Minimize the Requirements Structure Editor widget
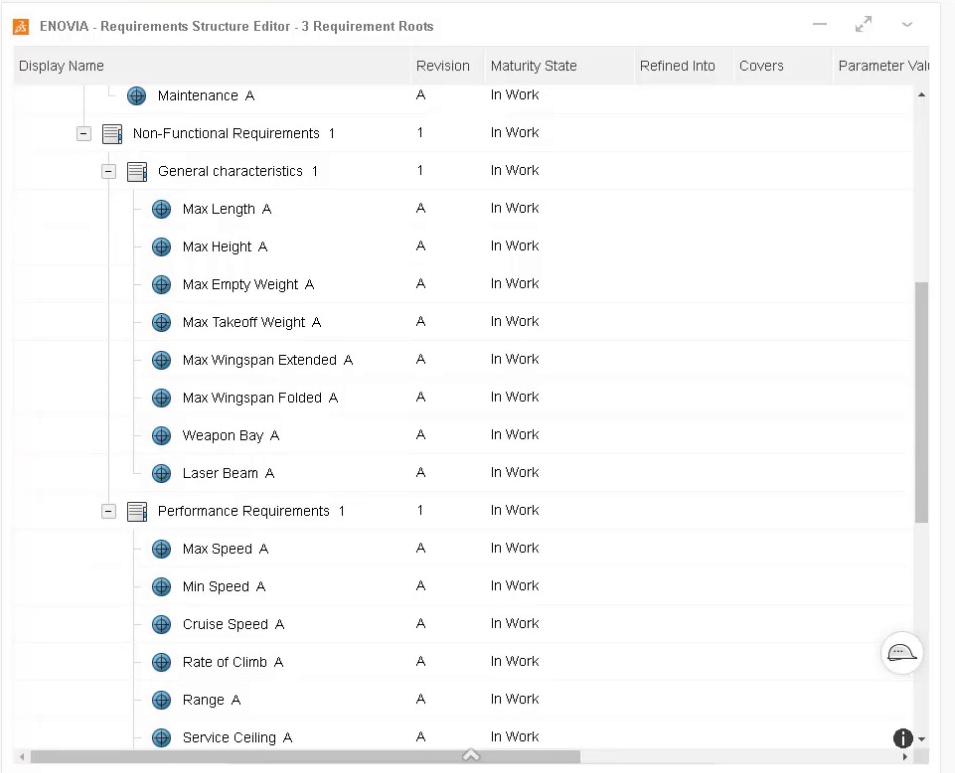This screenshot has width=955, height=773. click(820, 24)
